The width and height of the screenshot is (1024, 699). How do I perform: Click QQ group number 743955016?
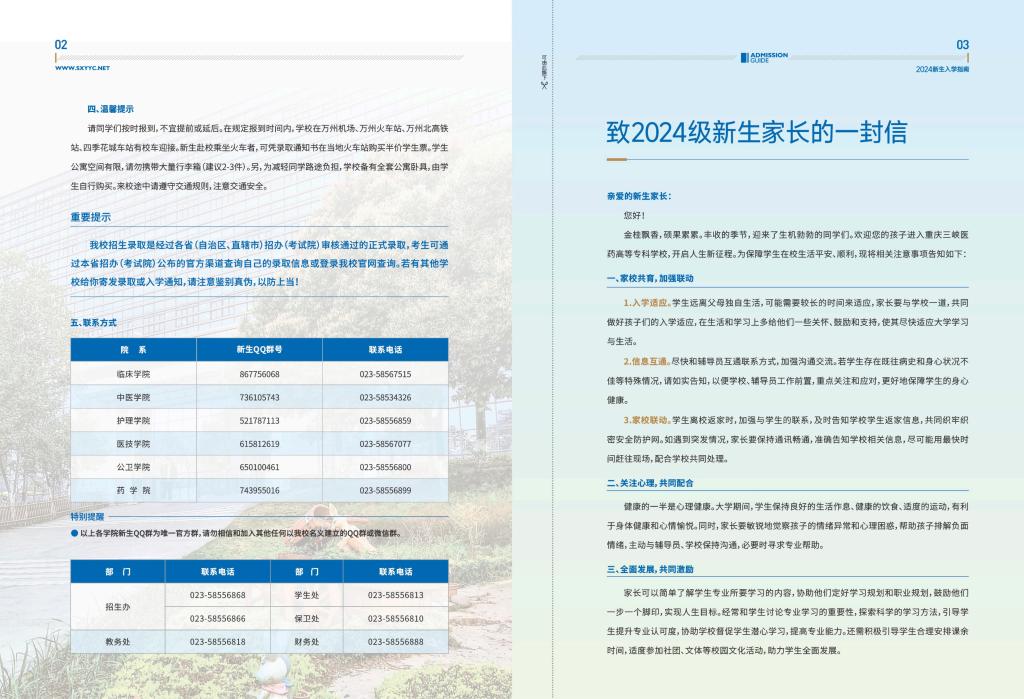259,490
